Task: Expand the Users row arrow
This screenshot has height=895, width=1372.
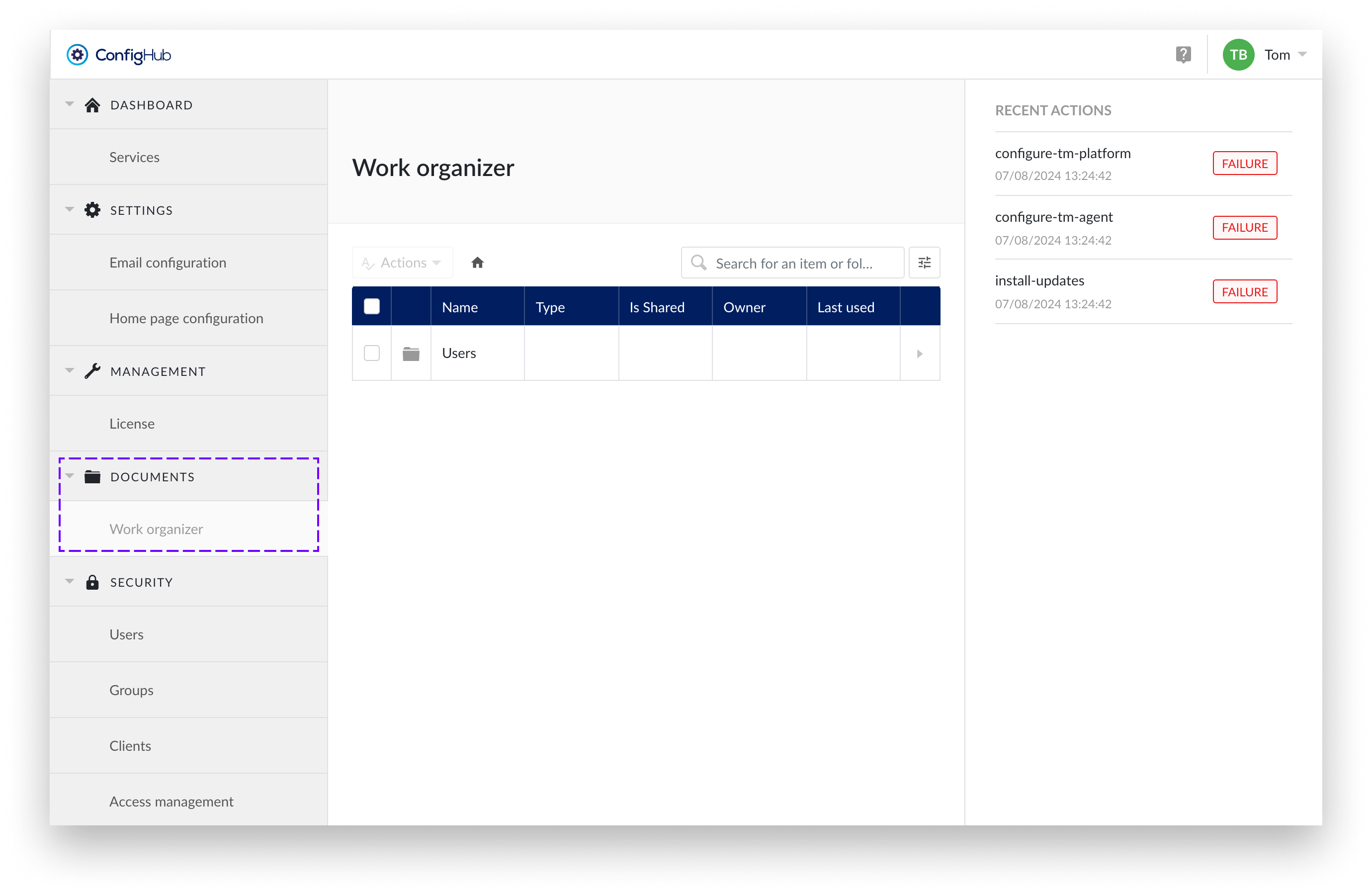Action: (920, 354)
